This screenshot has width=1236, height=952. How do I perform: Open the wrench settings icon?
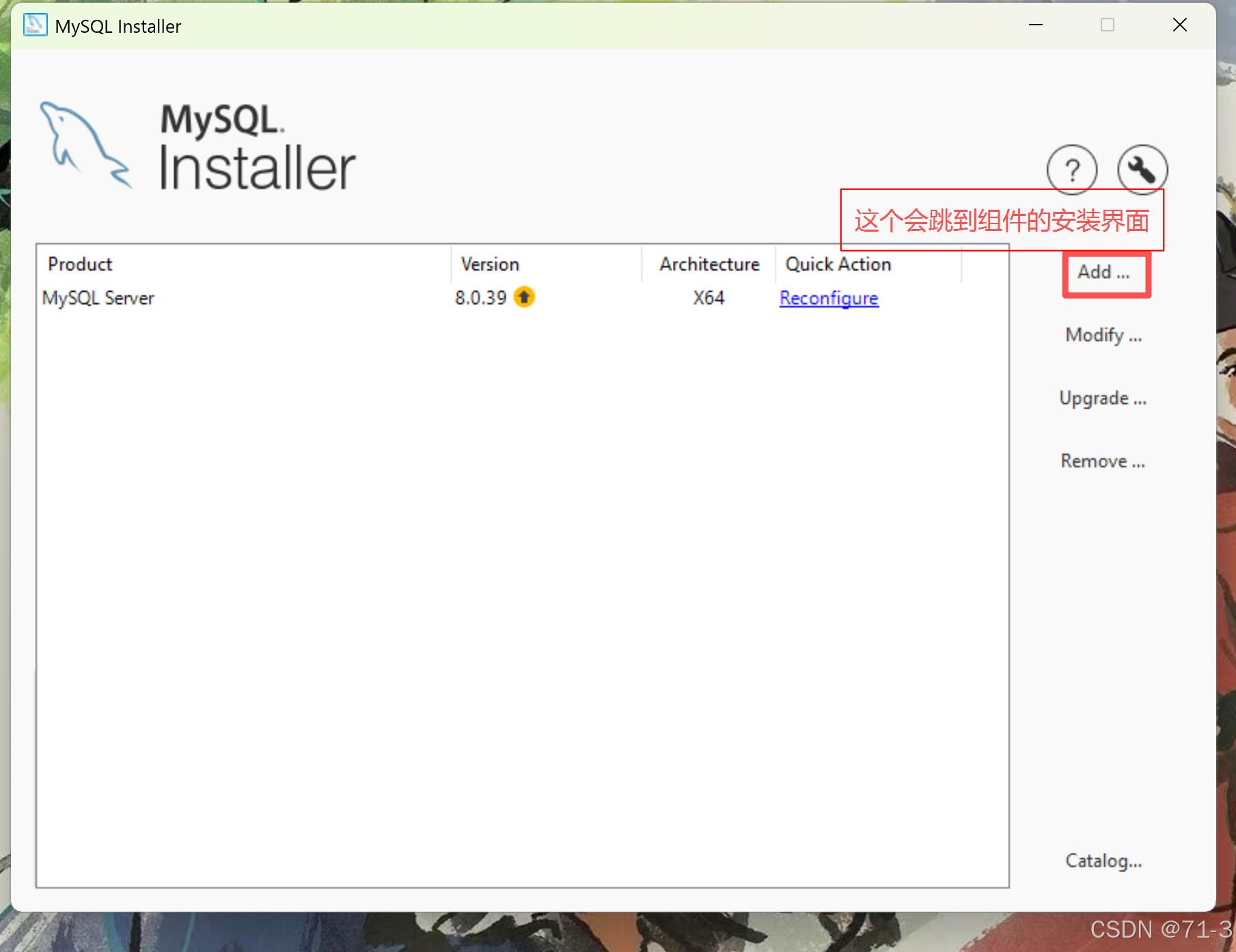(x=1142, y=169)
